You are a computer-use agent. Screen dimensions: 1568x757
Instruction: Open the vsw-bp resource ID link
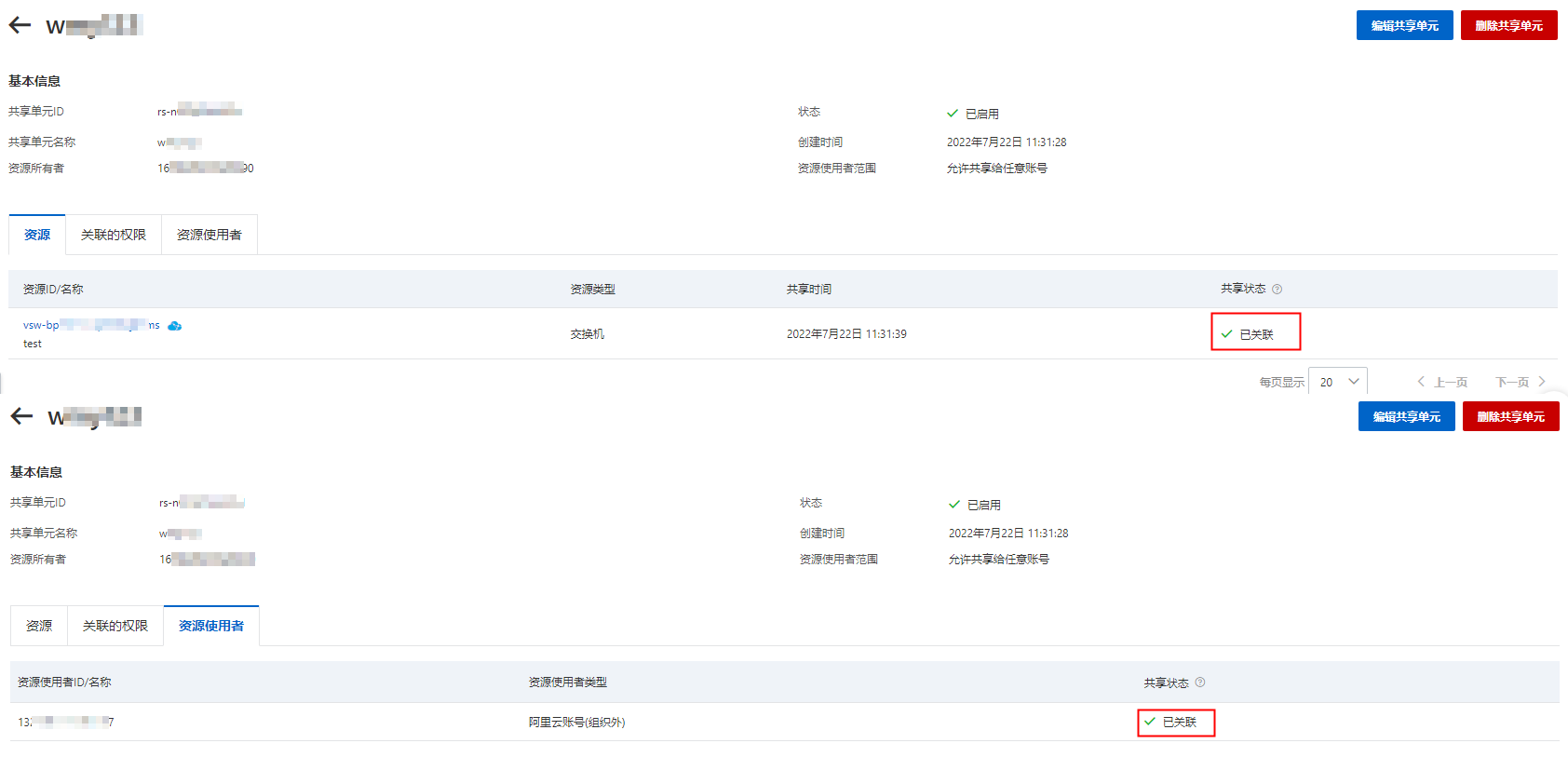[x=91, y=325]
